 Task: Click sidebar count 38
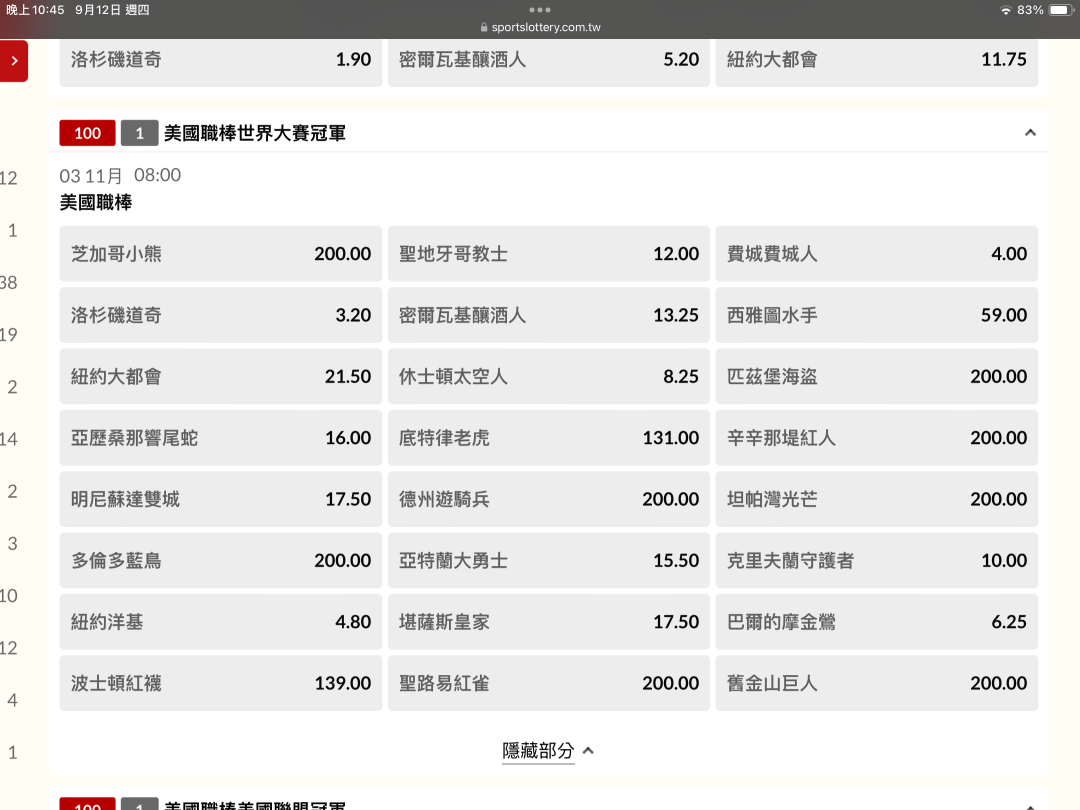point(9,282)
